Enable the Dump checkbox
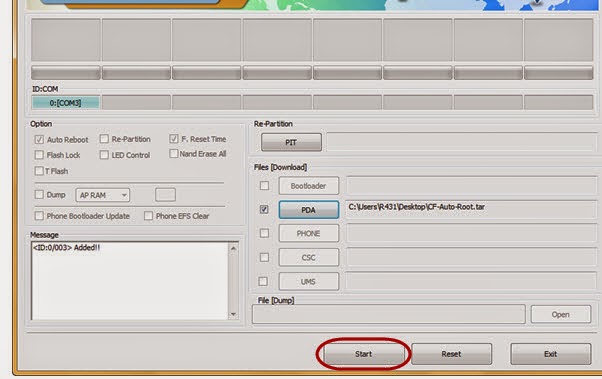The height and width of the screenshot is (379, 602). 39,195
